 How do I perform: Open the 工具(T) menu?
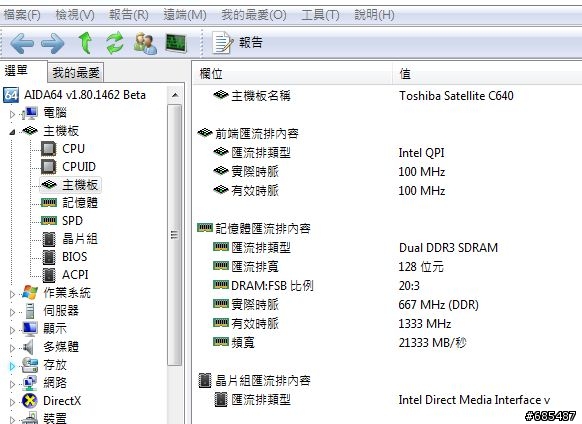320,15
